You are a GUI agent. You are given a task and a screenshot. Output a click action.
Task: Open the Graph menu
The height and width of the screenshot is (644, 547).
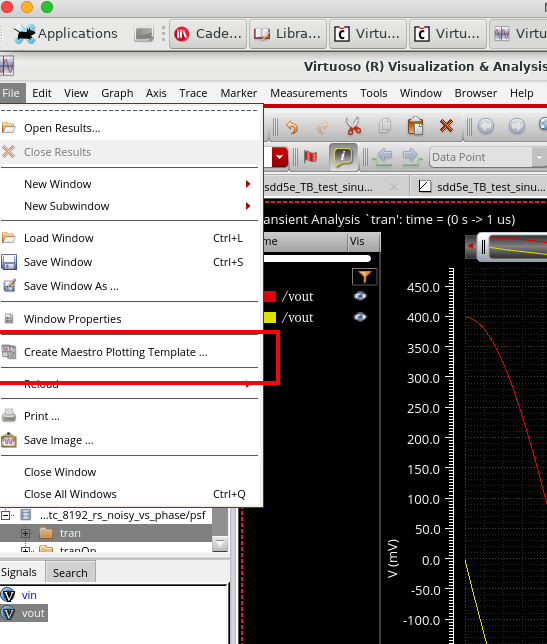[x=117, y=93]
